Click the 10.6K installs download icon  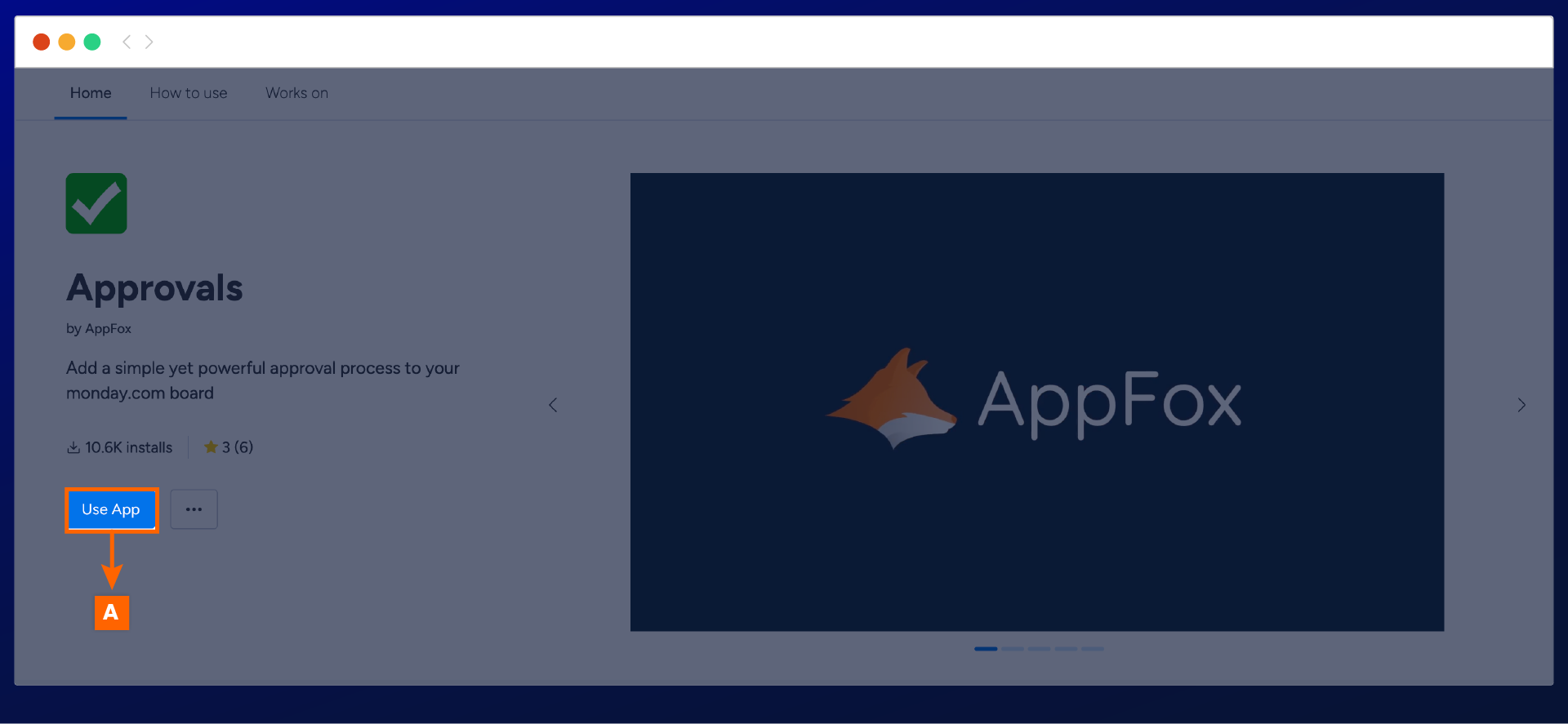[73, 447]
